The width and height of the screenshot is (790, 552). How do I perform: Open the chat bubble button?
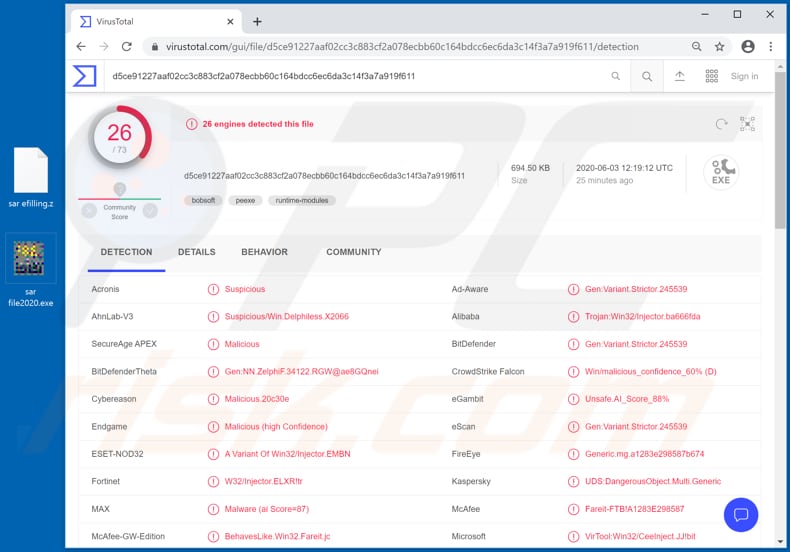[741, 515]
